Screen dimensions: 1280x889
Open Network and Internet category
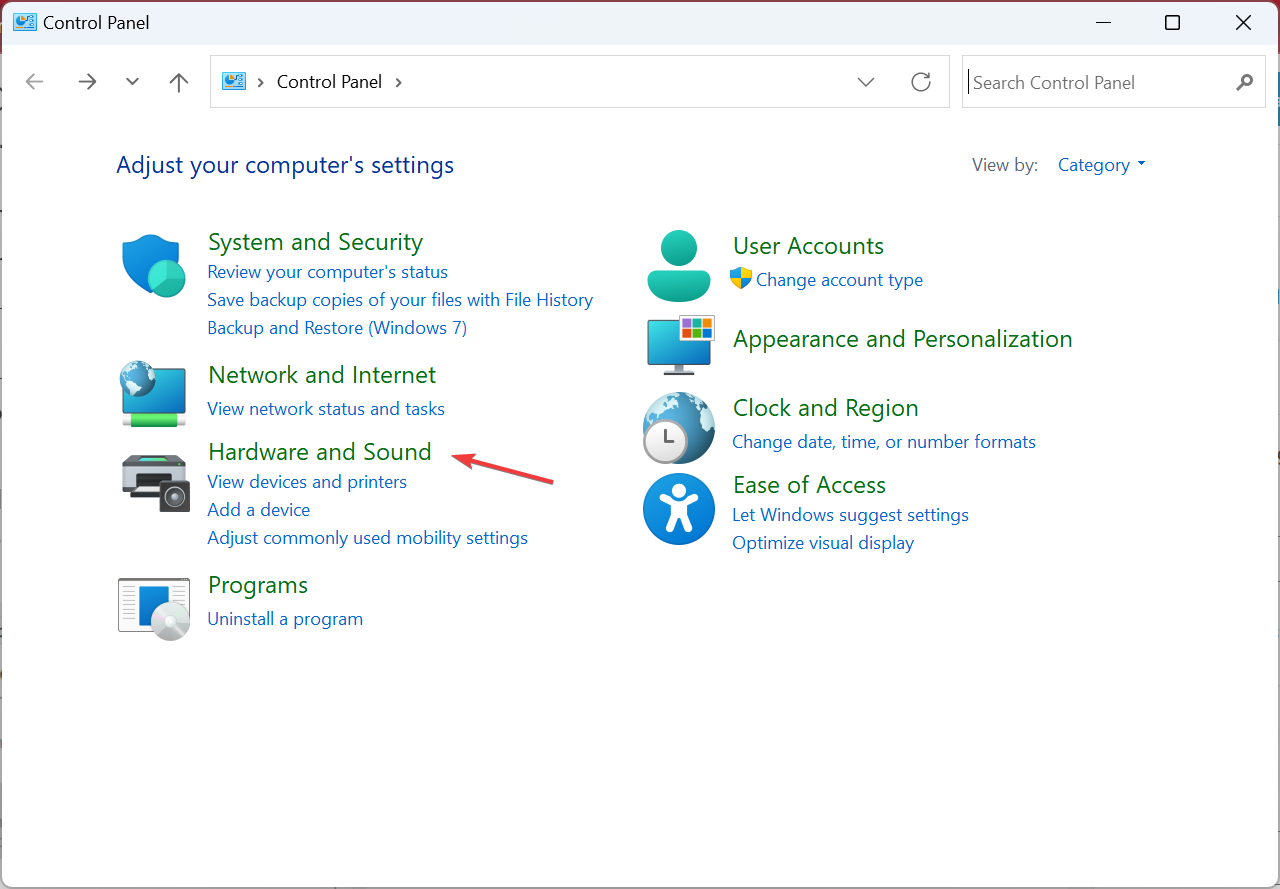(322, 375)
